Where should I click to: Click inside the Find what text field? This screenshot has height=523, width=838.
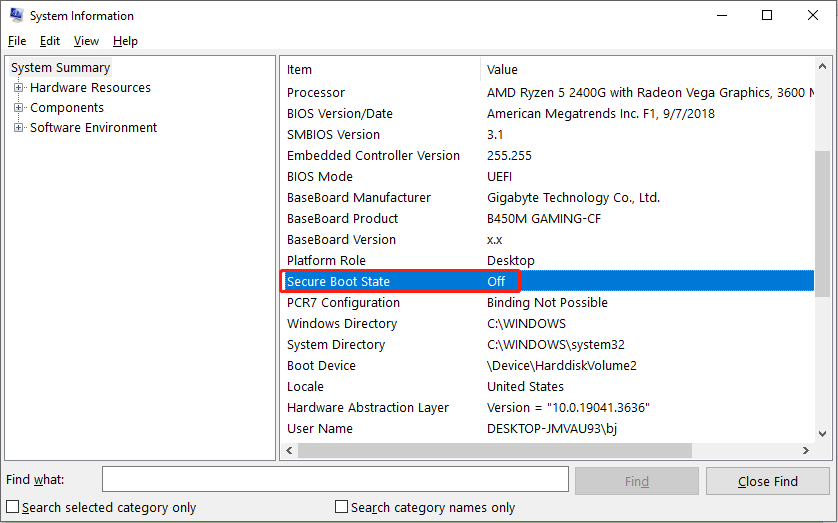[x=335, y=480]
